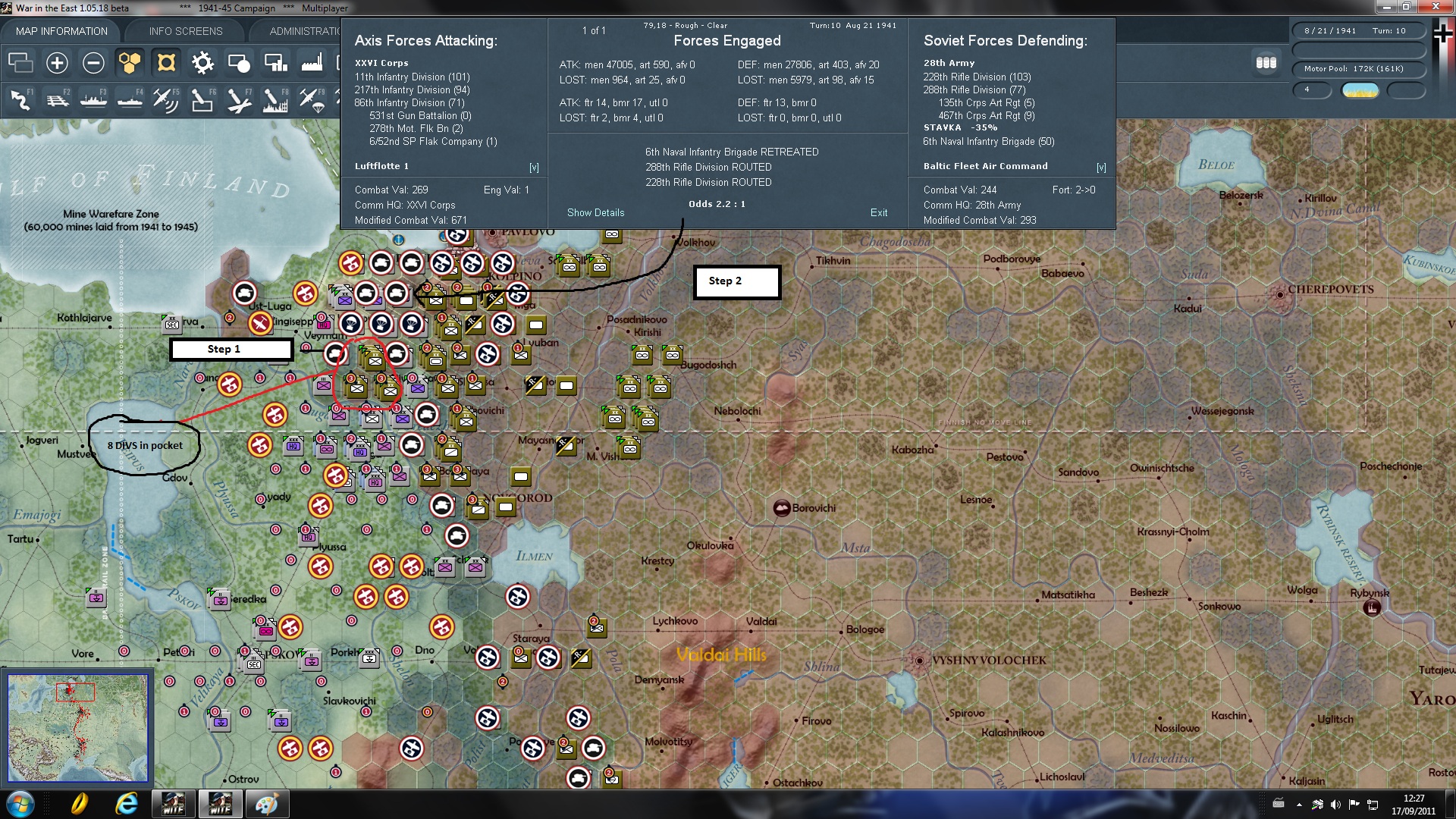Click Show Details in combat report
Image resolution: width=1456 pixels, height=819 pixels.
click(x=595, y=213)
